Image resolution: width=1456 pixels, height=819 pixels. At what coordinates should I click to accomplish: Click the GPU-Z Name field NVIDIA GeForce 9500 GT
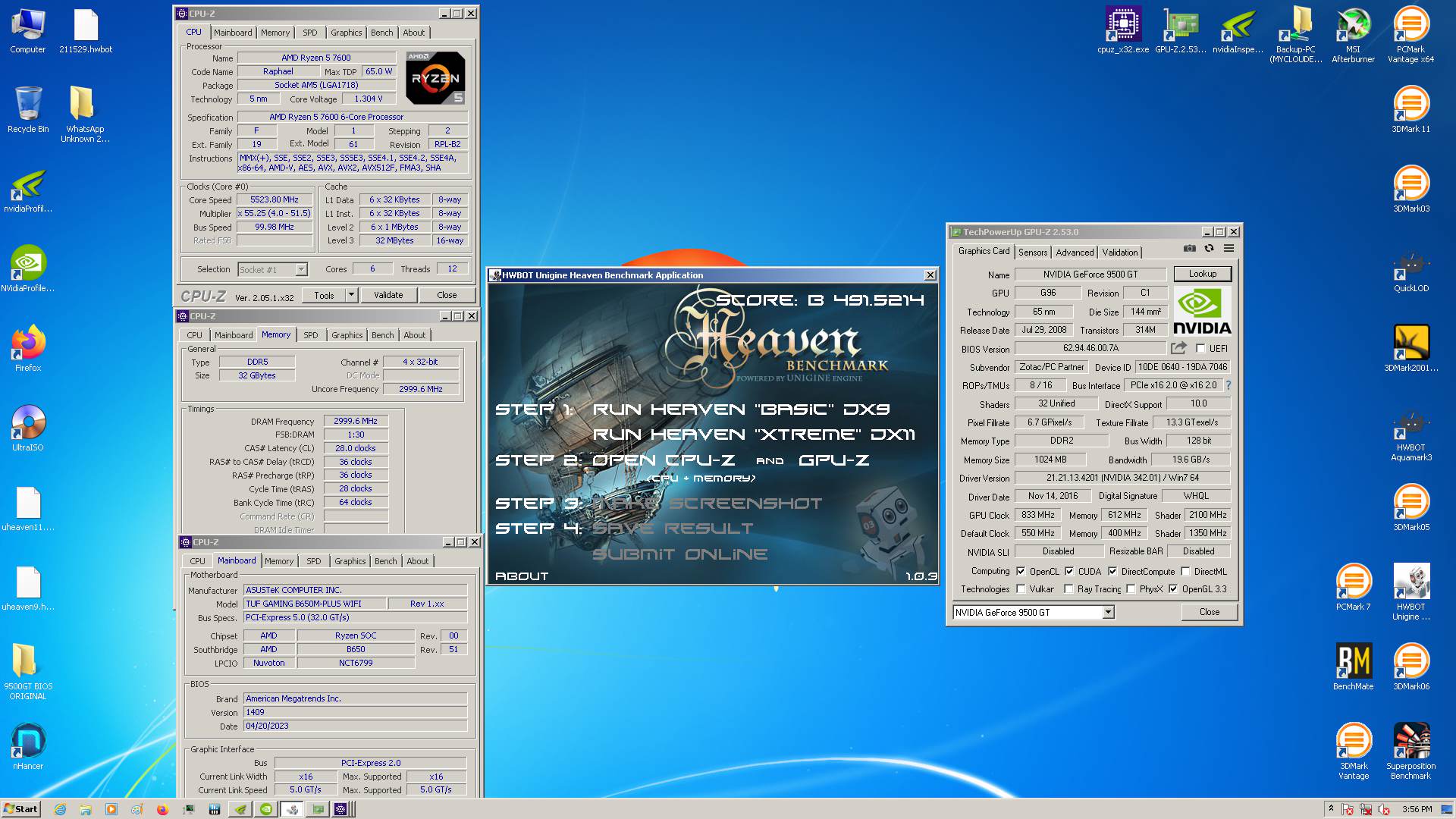tap(1090, 275)
